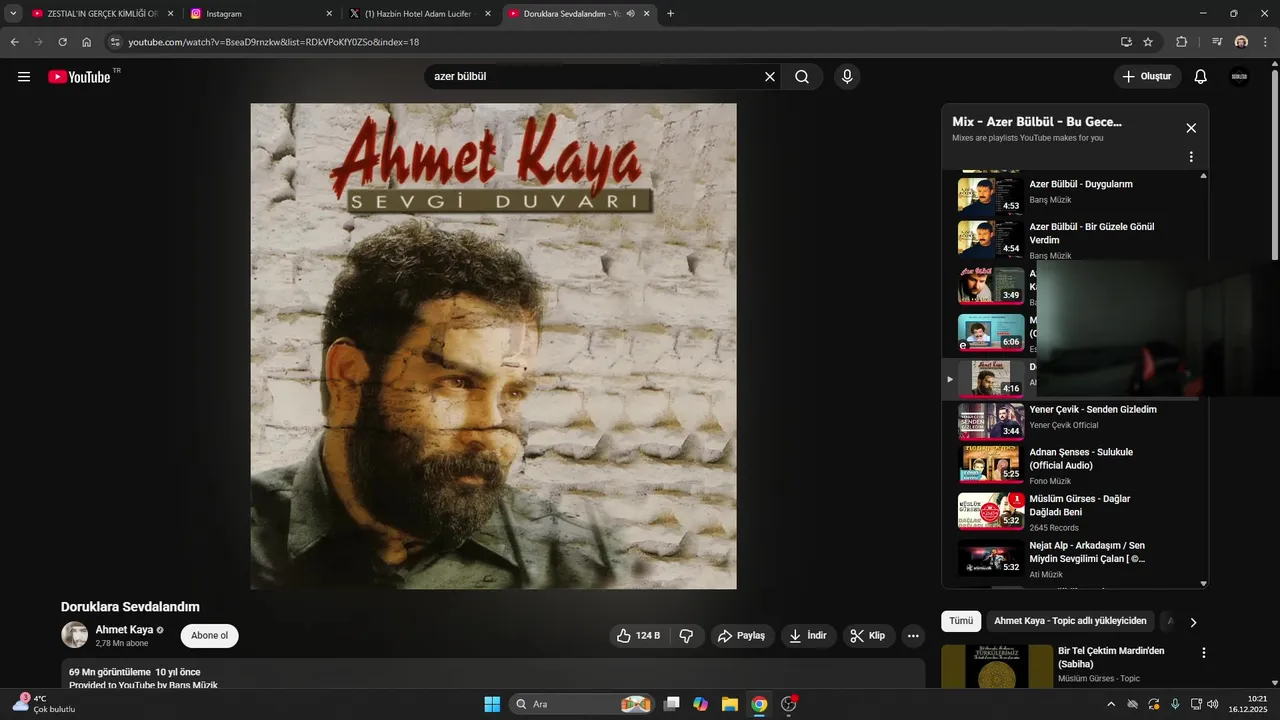The image size is (1280, 720).
Task: Close the Instagram tab
Action: 329,14
